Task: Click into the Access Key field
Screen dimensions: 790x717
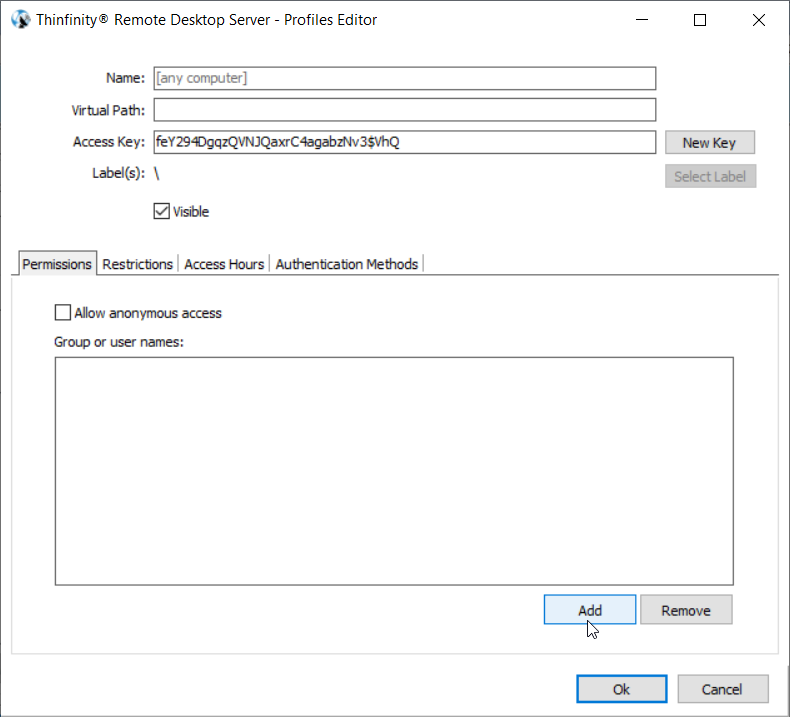Action: point(405,142)
